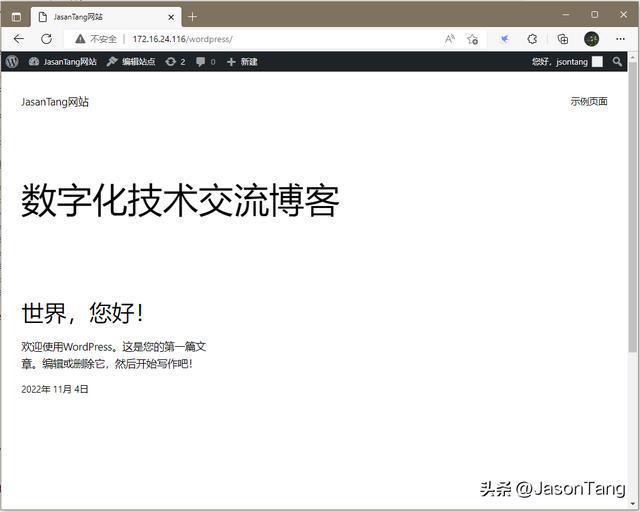Image resolution: width=640 pixels, height=512 pixels.
Task: Click the admin bar search magnifier
Action: click(x=617, y=62)
